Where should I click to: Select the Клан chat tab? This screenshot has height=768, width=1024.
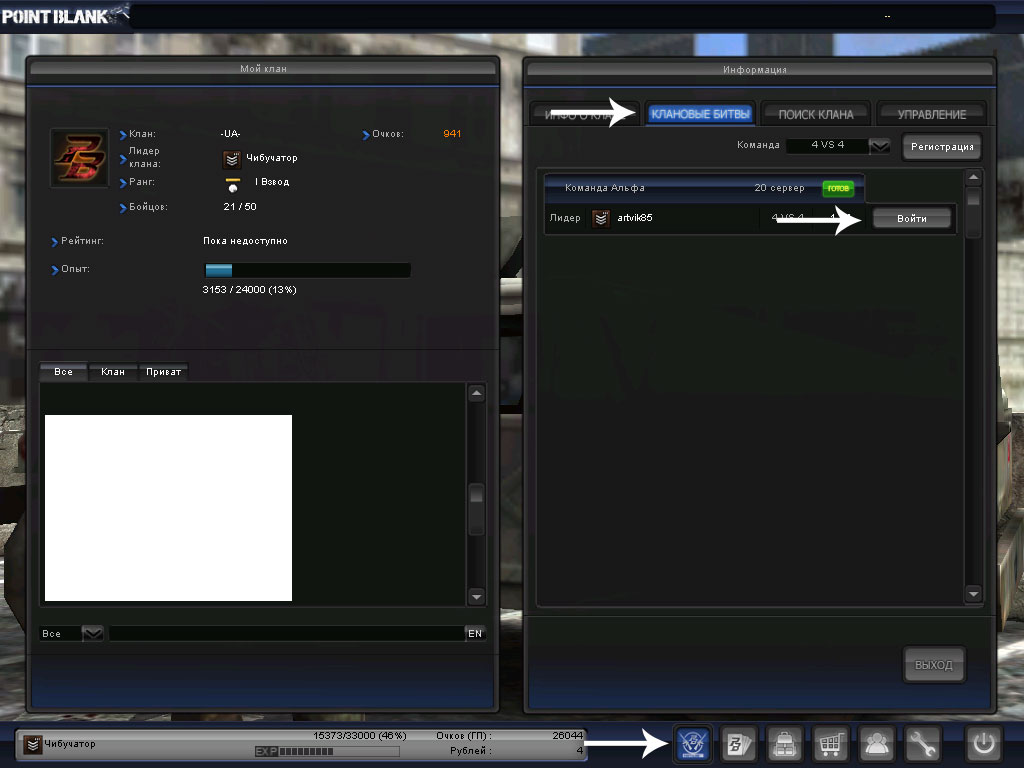click(x=113, y=372)
